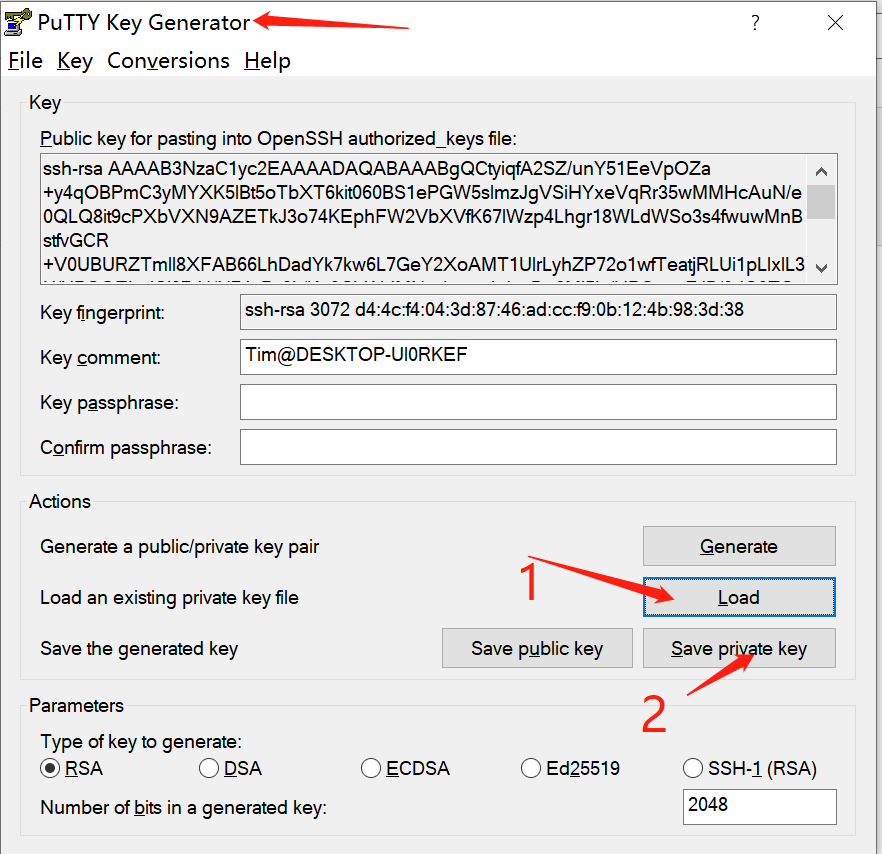Choose the ECDSA key type option
The image size is (882, 854).
click(371, 768)
